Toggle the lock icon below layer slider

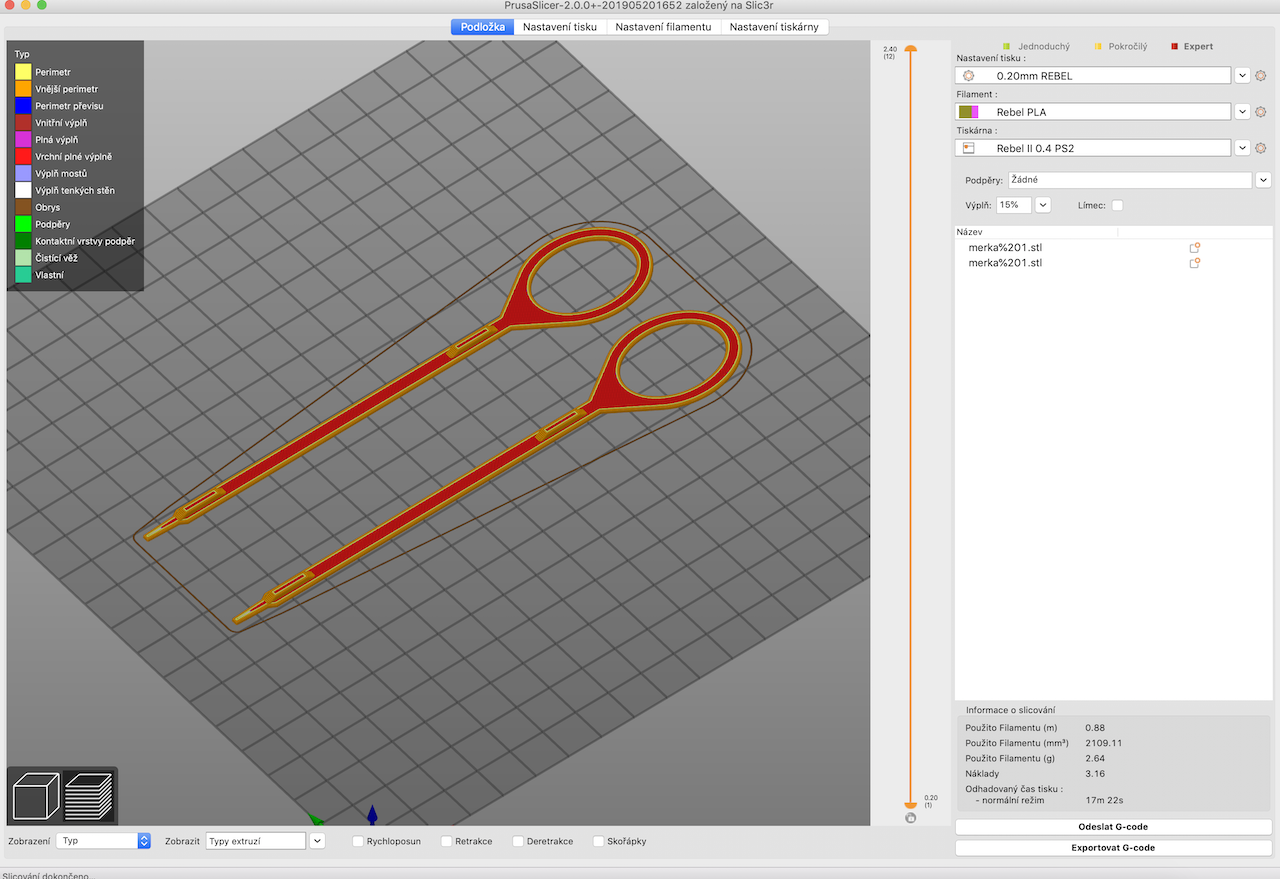910,818
